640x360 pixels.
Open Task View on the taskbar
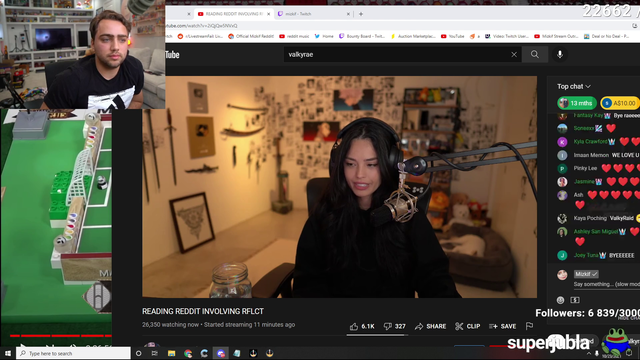[x=155, y=353]
